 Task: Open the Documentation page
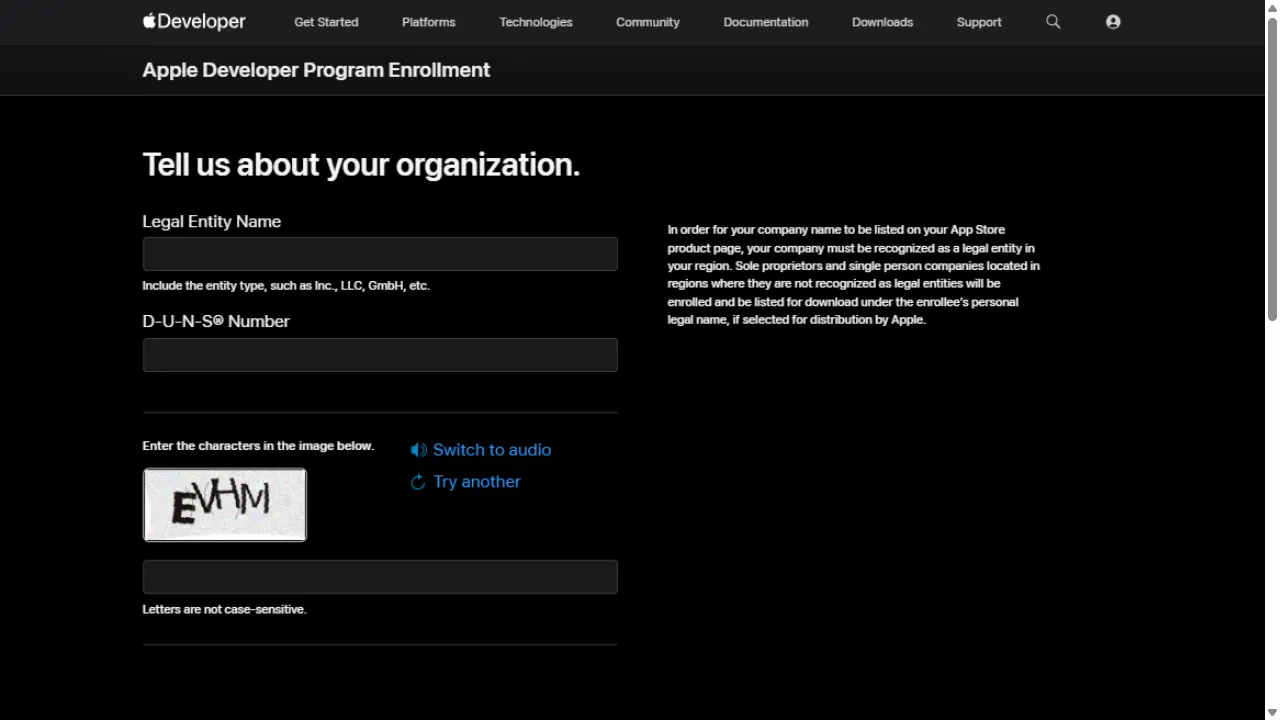[766, 22]
